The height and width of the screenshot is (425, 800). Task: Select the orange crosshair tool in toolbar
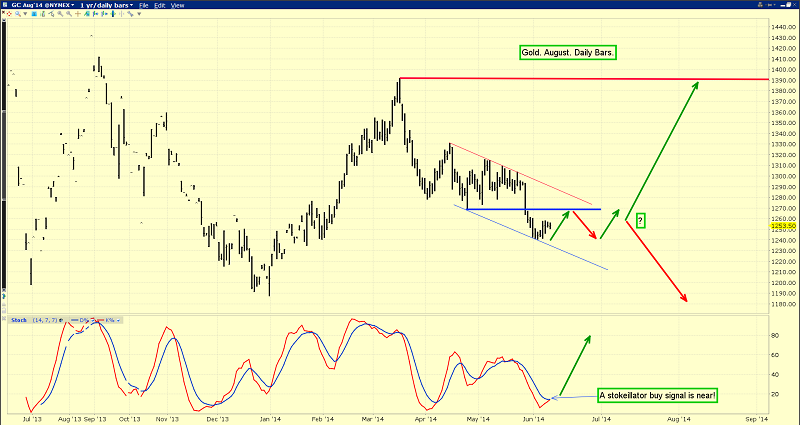click(x=78, y=14)
